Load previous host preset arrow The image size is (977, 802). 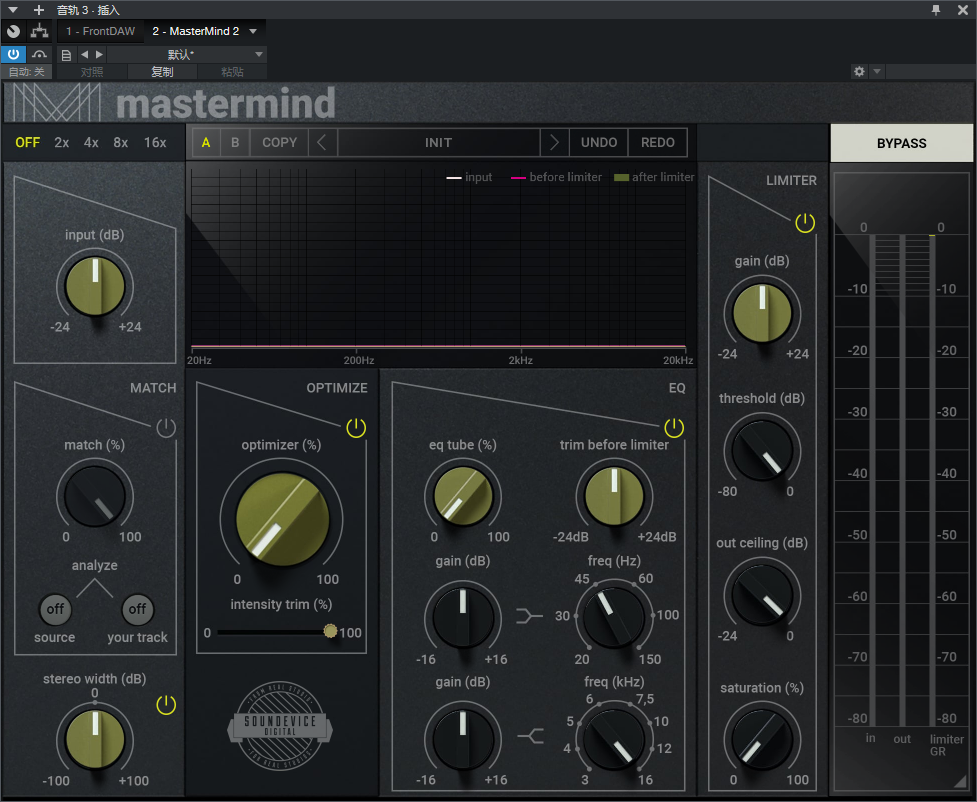[x=85, y=54]
